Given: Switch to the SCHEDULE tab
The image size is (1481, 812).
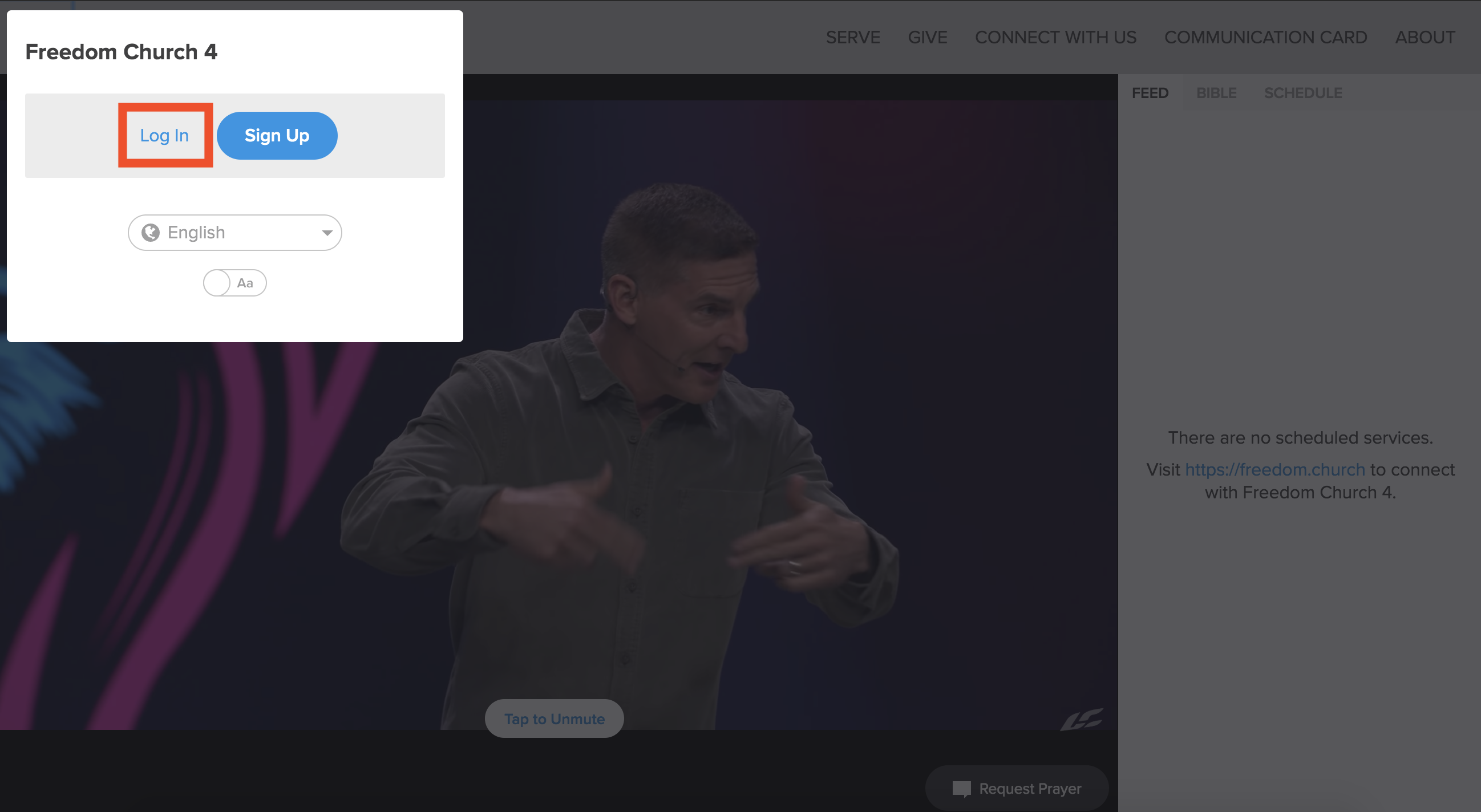Looking at the screenshot, I should pyautogui.click(x=1303, y=93).
